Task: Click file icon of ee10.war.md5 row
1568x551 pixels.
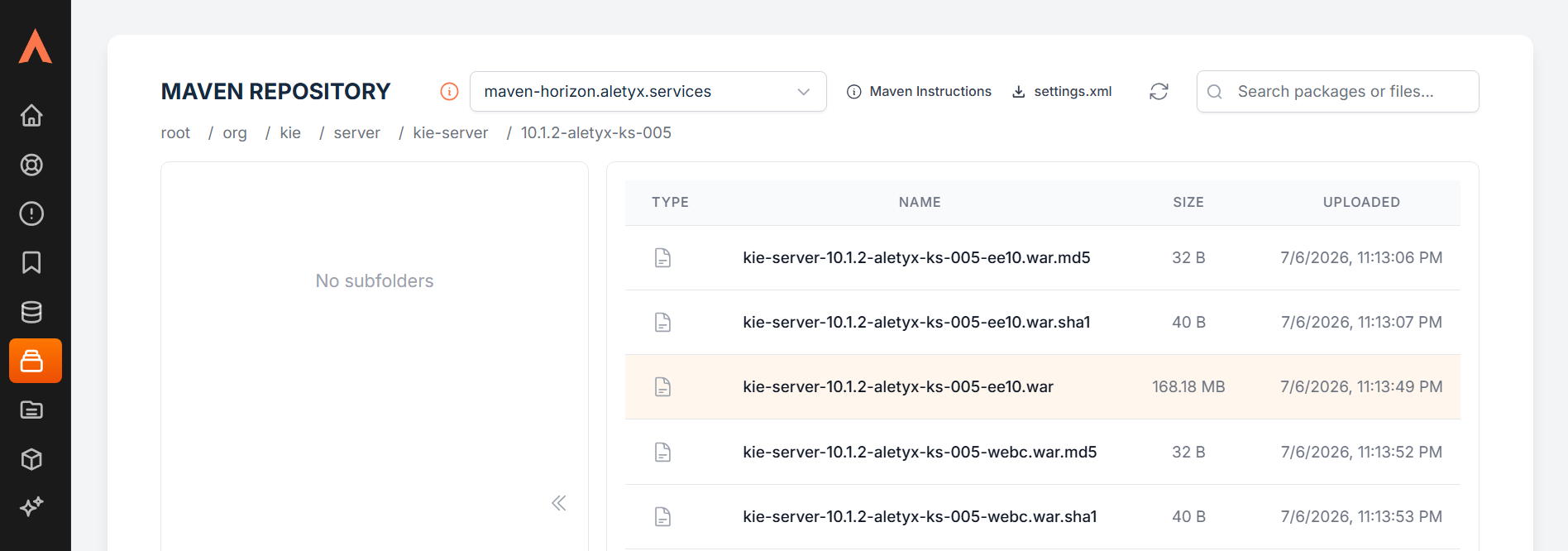Action: 662,257
